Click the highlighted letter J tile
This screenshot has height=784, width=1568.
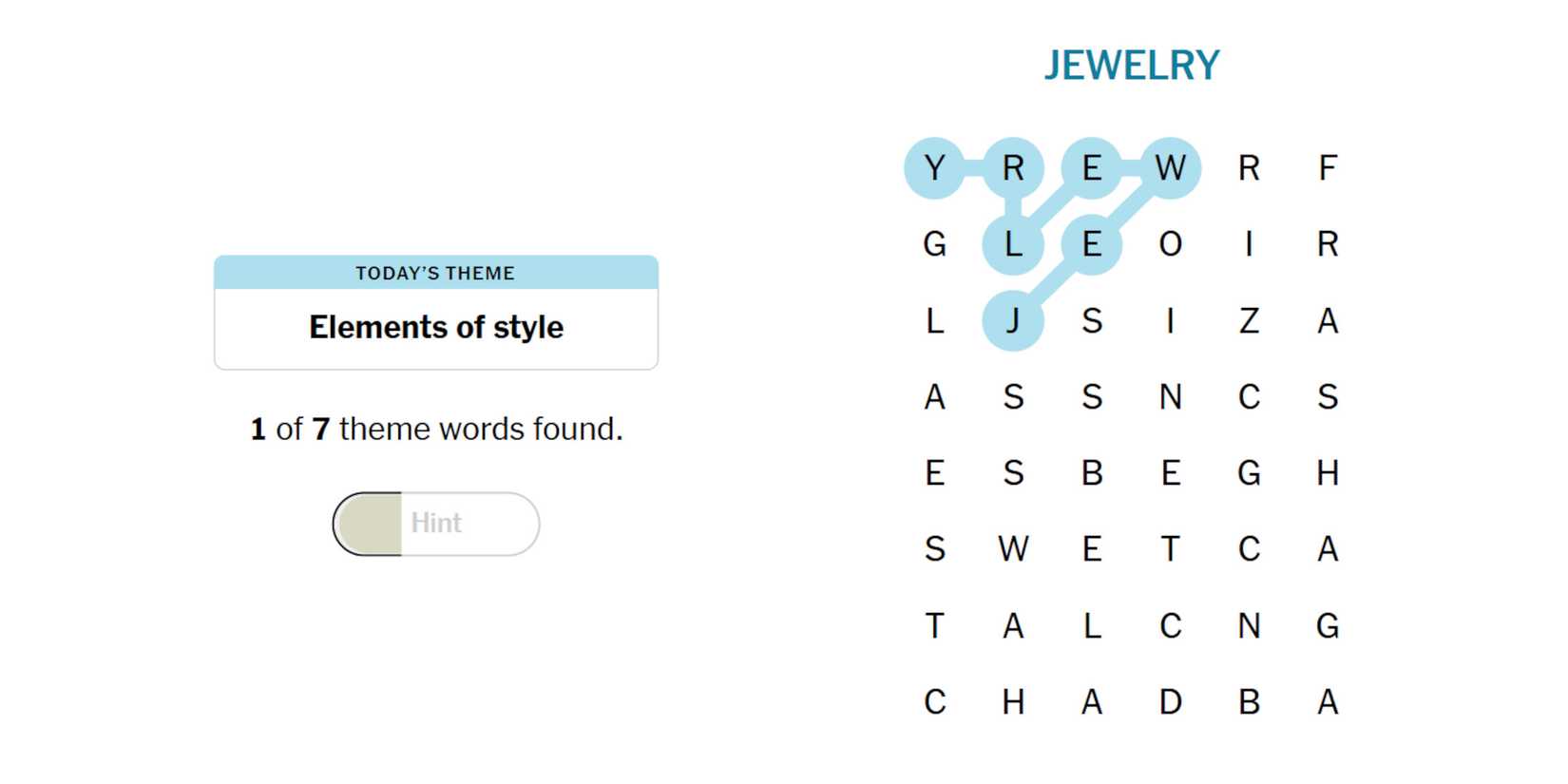pyautogui.click(x=1013, y=320)
